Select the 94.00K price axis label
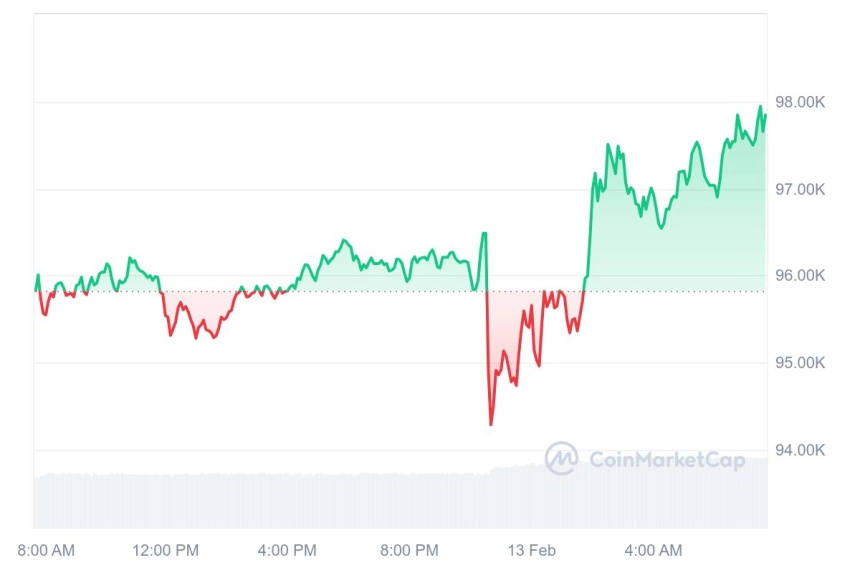 click(800, 450)
